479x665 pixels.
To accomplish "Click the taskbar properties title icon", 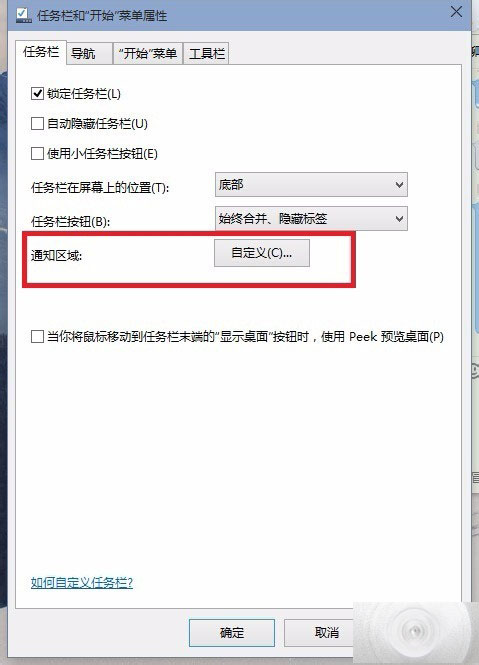I will [23, 15].
